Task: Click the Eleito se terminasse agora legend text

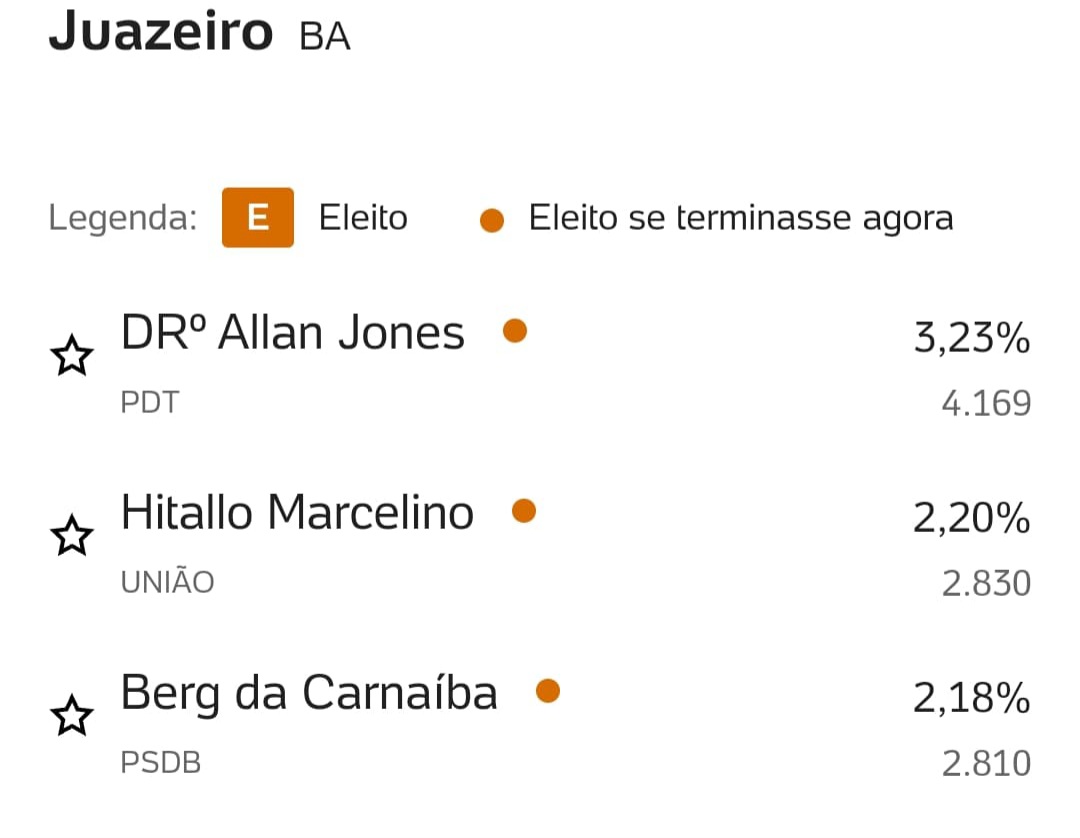Action: point(741,218)
